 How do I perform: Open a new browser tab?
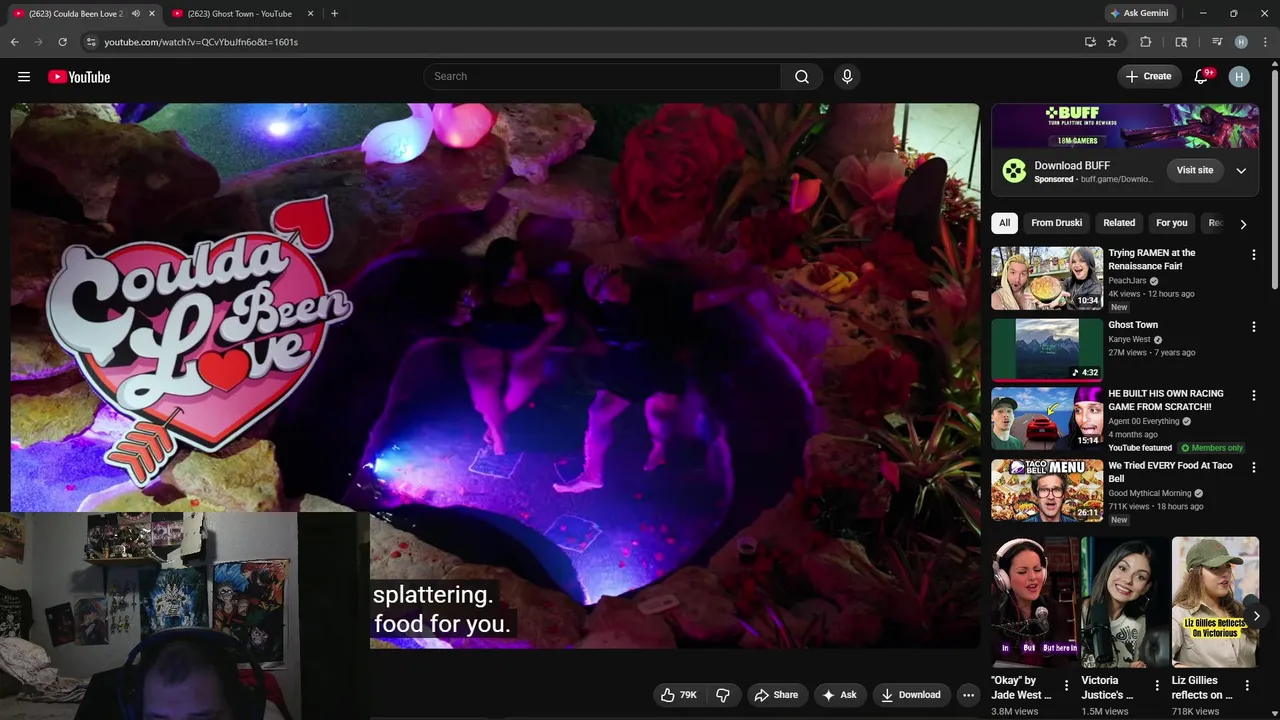point(334,14)
